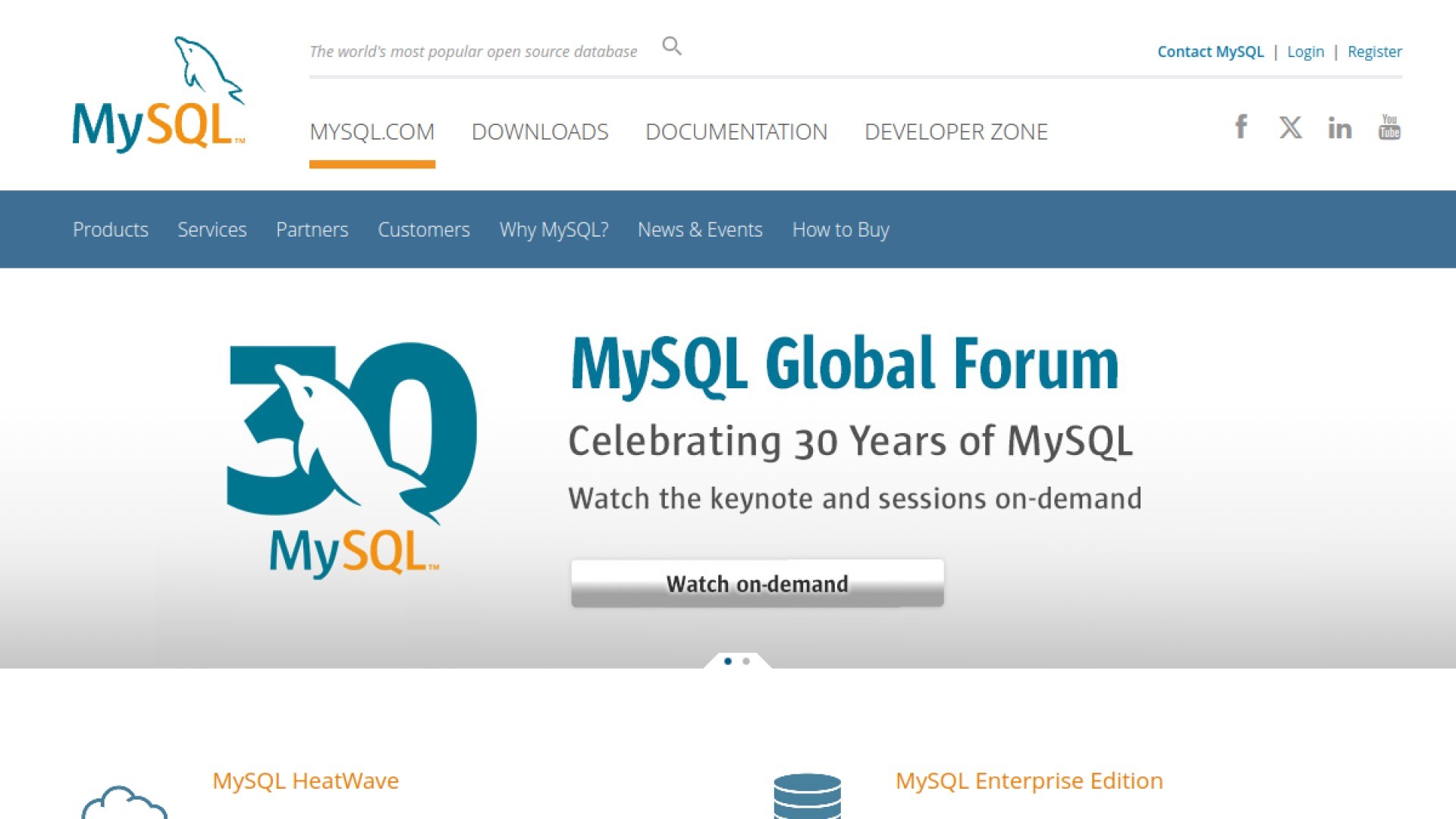Click the Enterprise Edition database icon
Screen dimensions: 1456x819
pyautogui.click(x=807, y=796)
